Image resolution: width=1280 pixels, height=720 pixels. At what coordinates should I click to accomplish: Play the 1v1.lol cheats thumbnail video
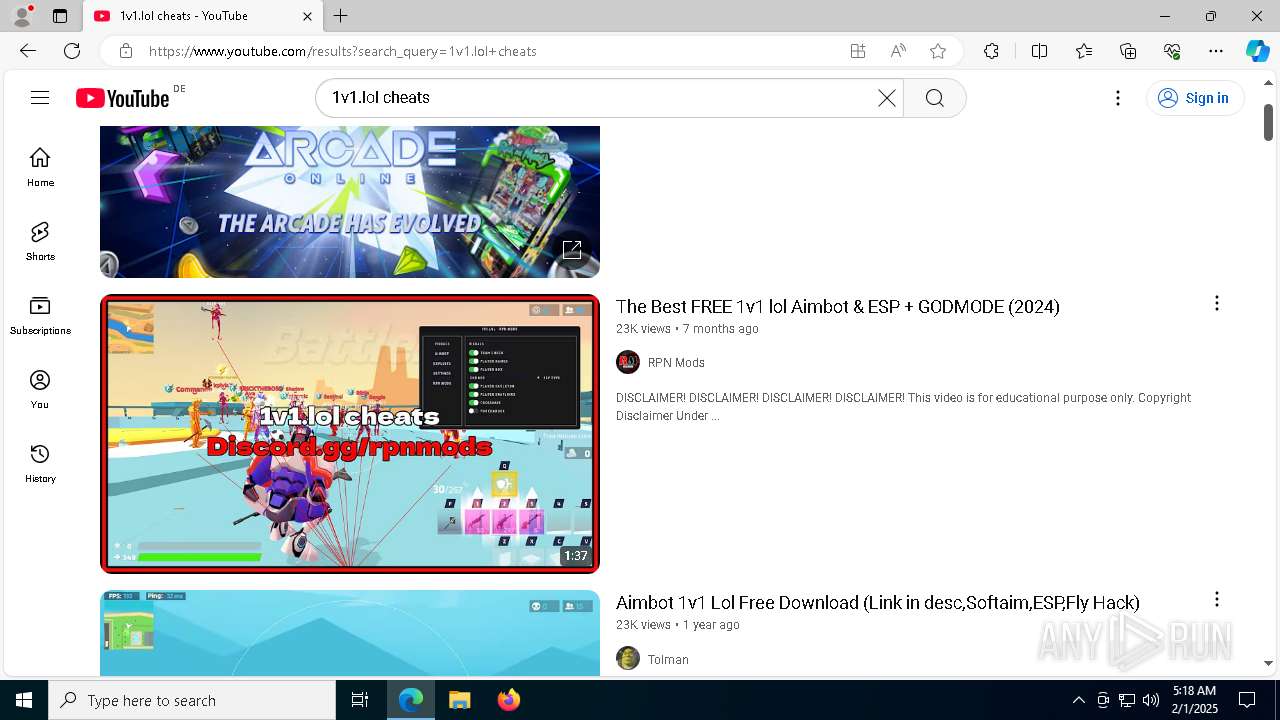[x=350, y=433]
